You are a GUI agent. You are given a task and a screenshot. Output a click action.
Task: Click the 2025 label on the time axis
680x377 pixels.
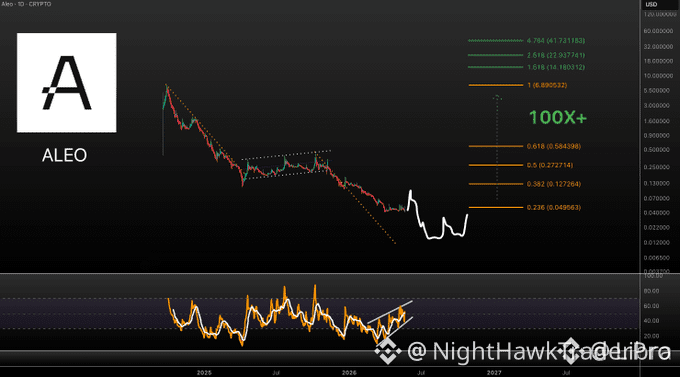click(x=204, y=373)
